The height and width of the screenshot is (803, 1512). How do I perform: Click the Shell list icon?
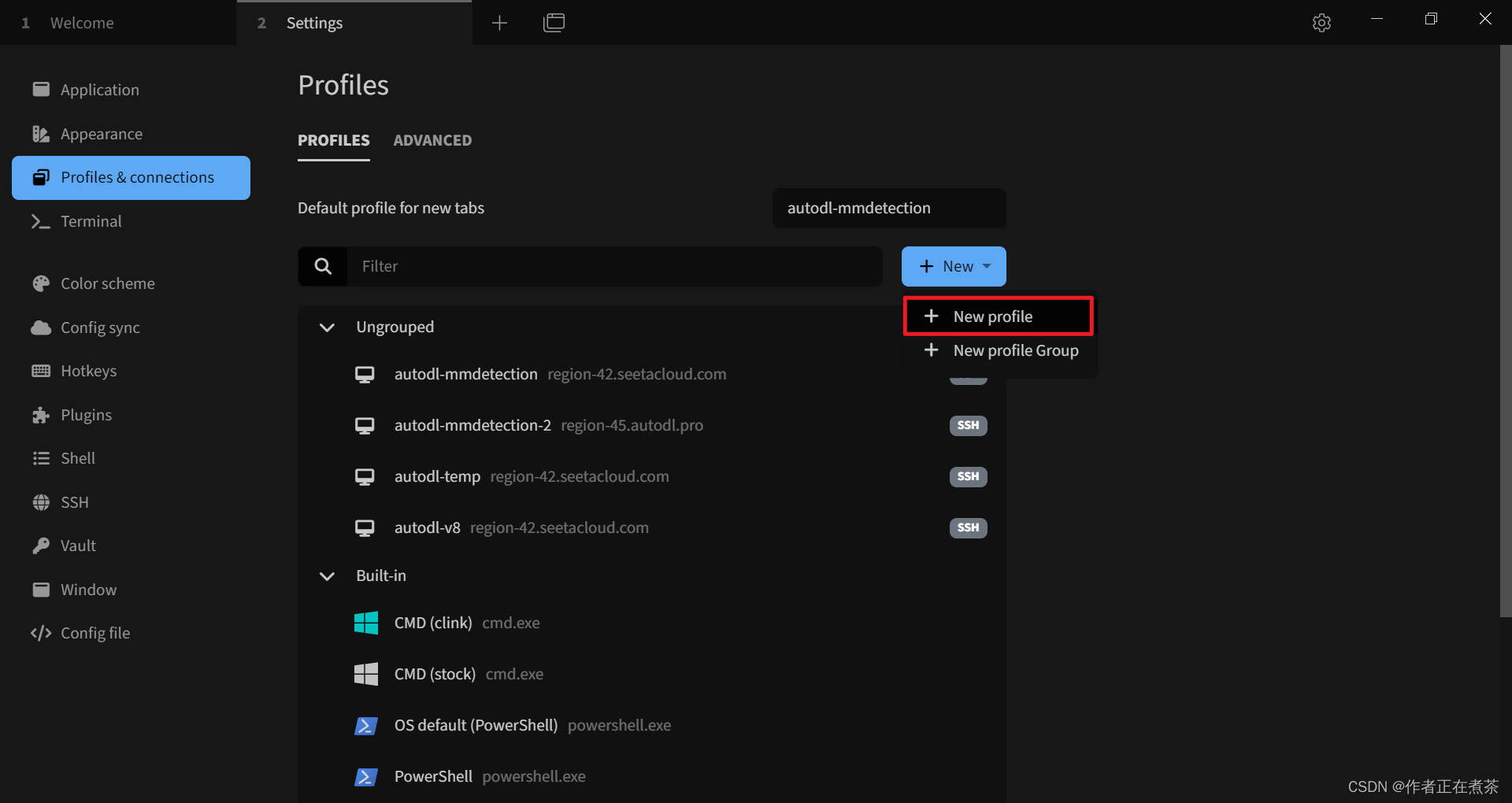point(41,458)
